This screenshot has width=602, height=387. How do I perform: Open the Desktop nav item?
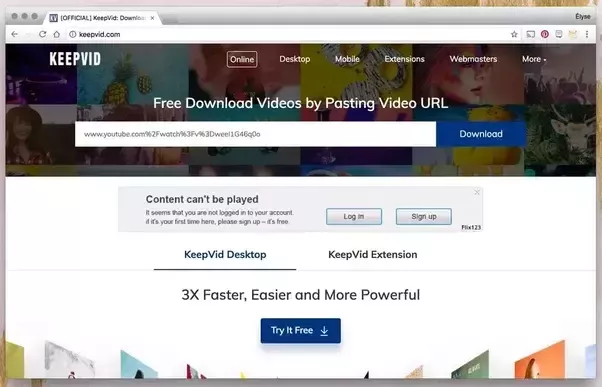[x=294, y=59]
